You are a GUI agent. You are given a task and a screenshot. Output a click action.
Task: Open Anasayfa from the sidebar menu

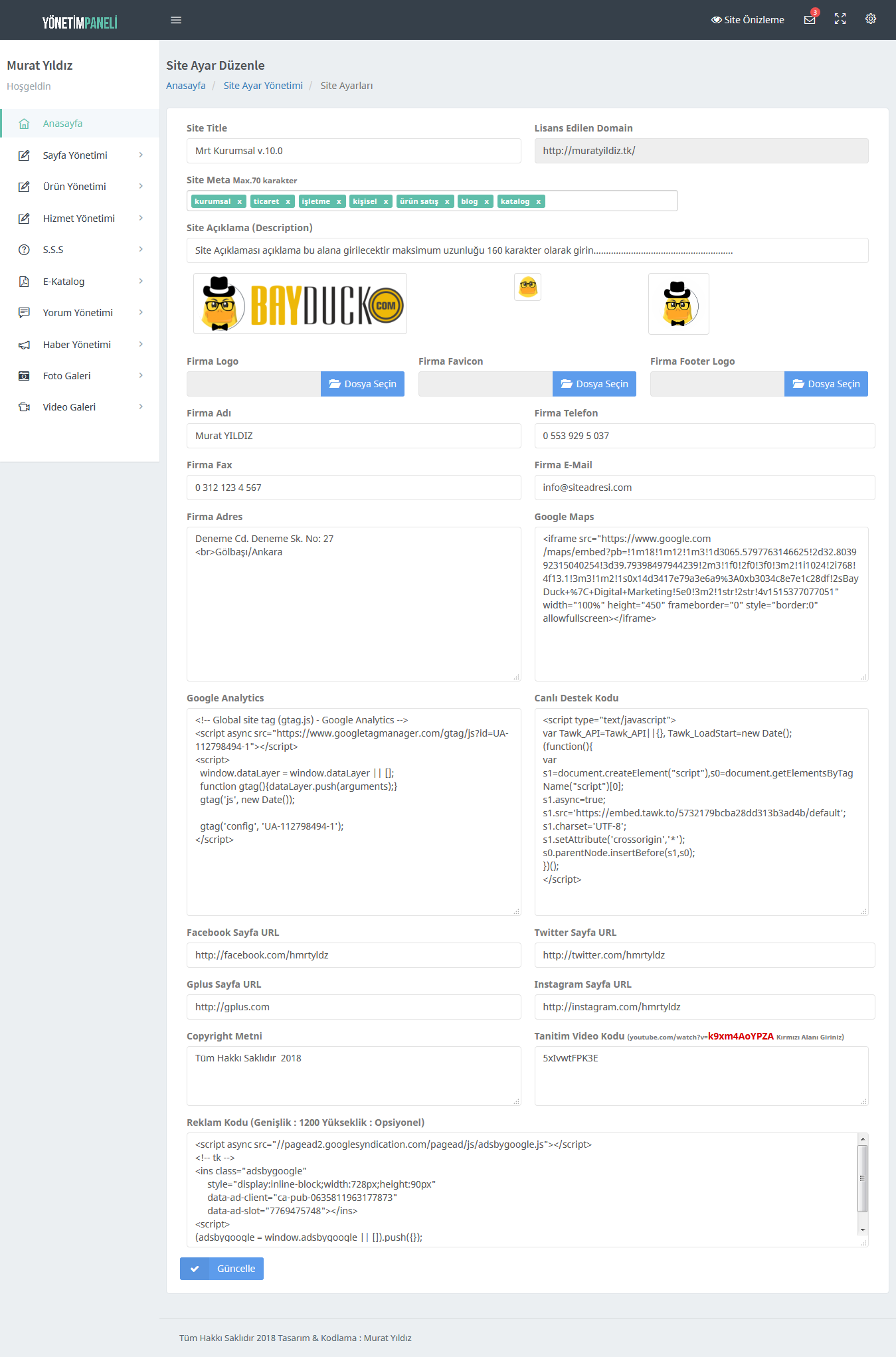click(x=80, y=124)
